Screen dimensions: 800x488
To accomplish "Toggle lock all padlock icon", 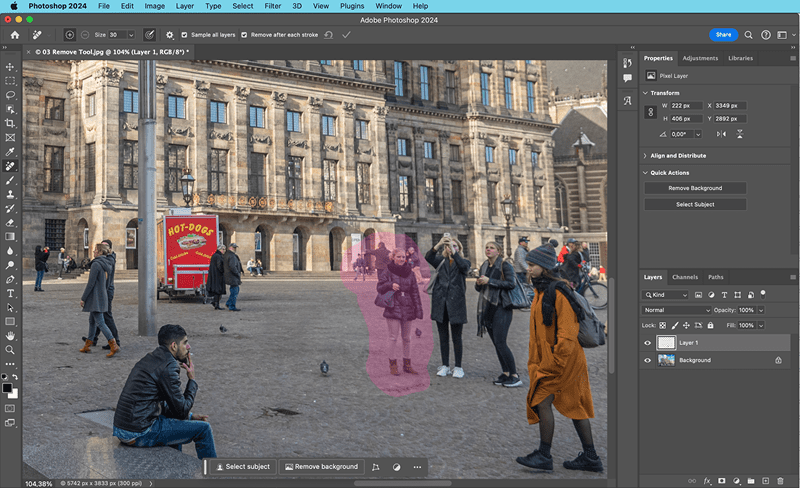I will point(710,325).
